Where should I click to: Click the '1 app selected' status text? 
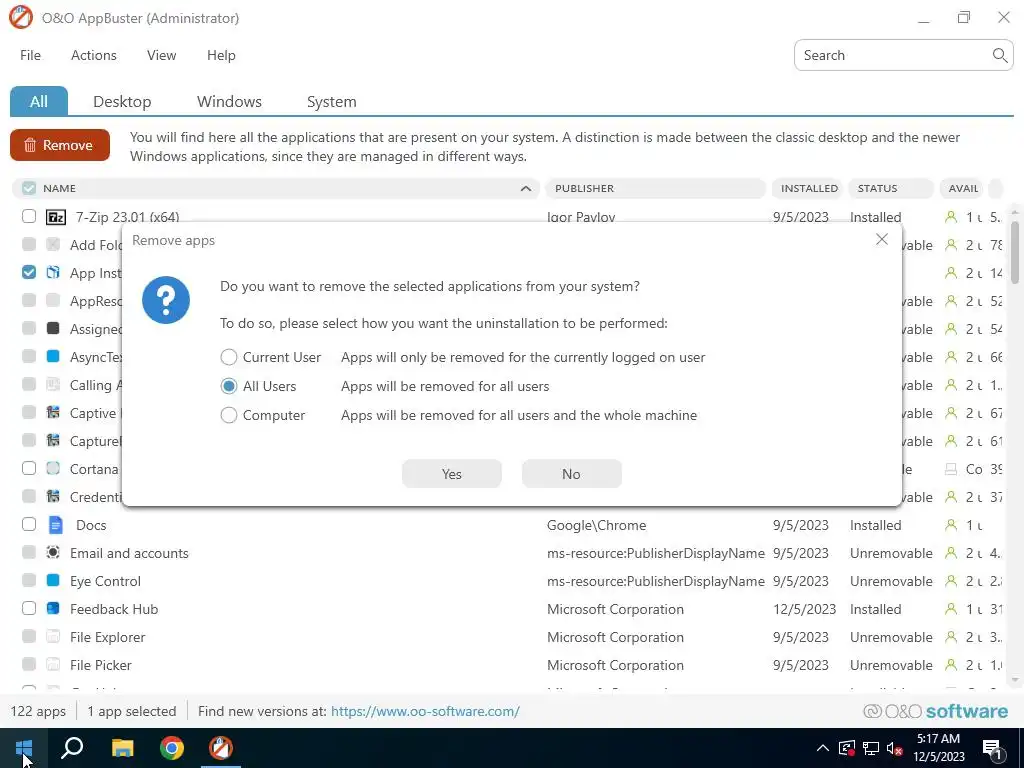(x=131, y=711)
